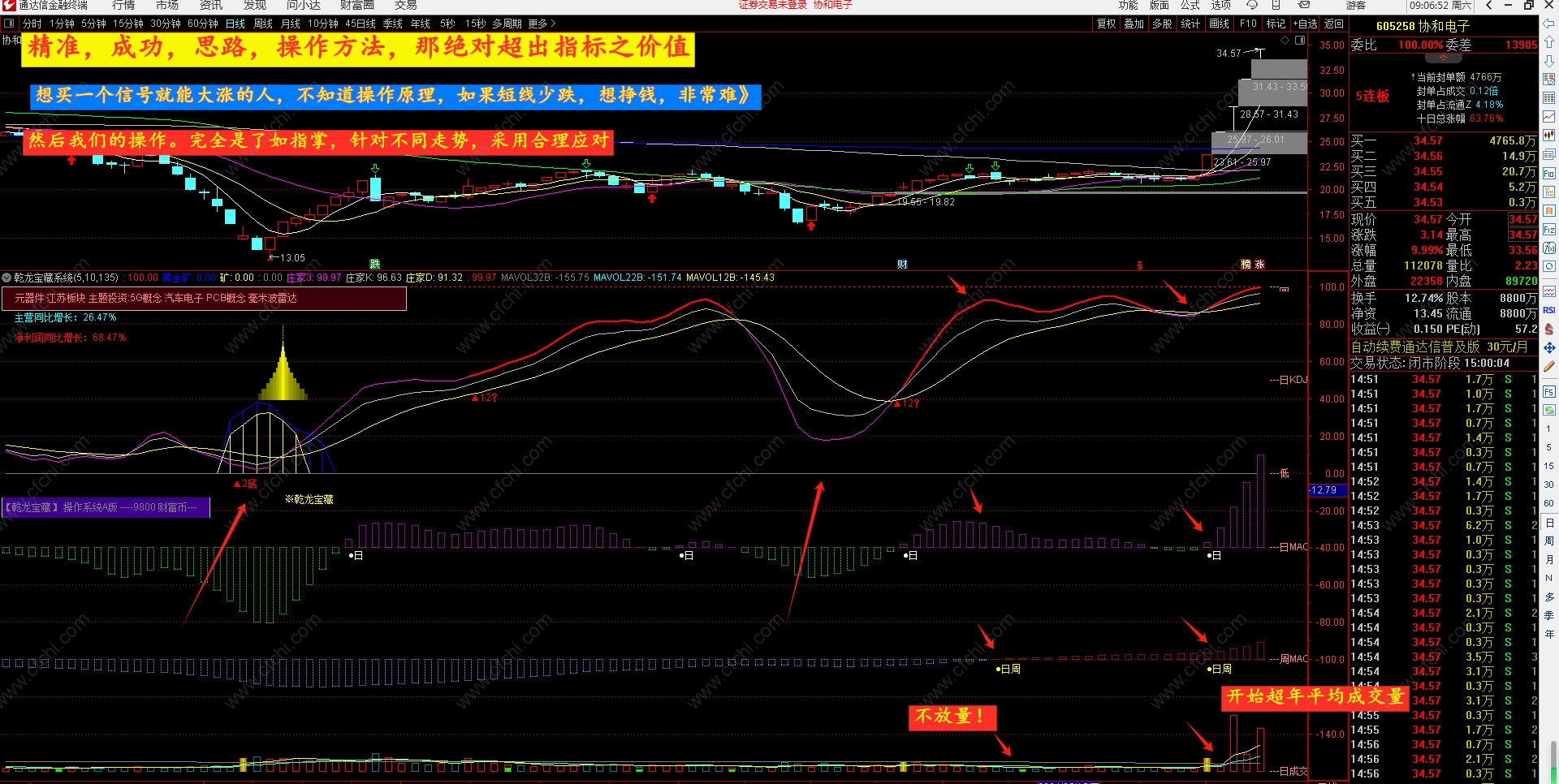Collapse the order panel with the double chevron
The height and width of the screenshot is (784, 1559).
[x=1444, y=58]
